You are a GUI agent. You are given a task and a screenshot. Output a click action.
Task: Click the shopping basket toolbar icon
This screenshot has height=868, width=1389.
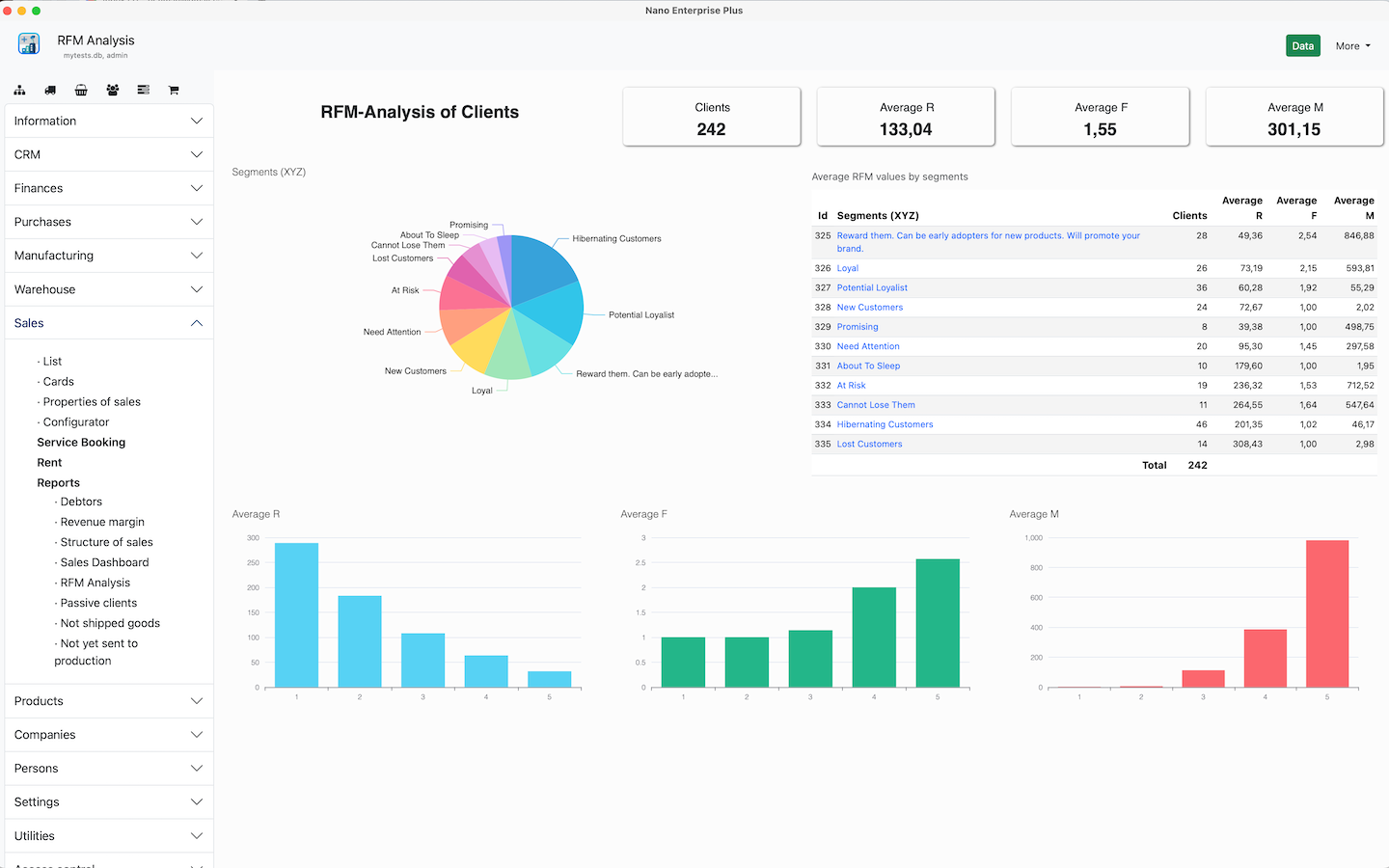81,90
